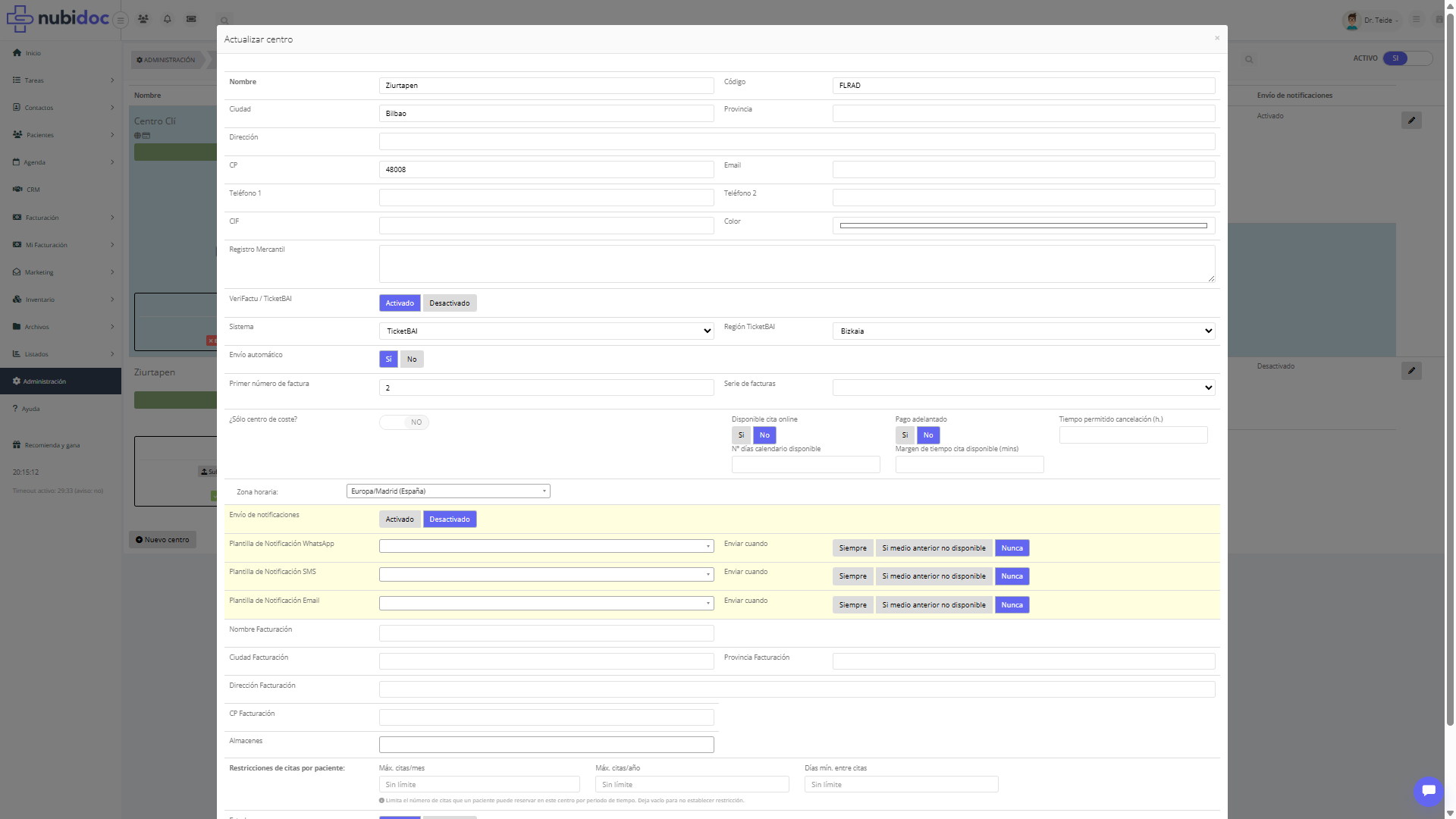Viewport: 1456px width, 819px height.
Task: Click the Ayuda question mark icon
Action: [15, 408]
